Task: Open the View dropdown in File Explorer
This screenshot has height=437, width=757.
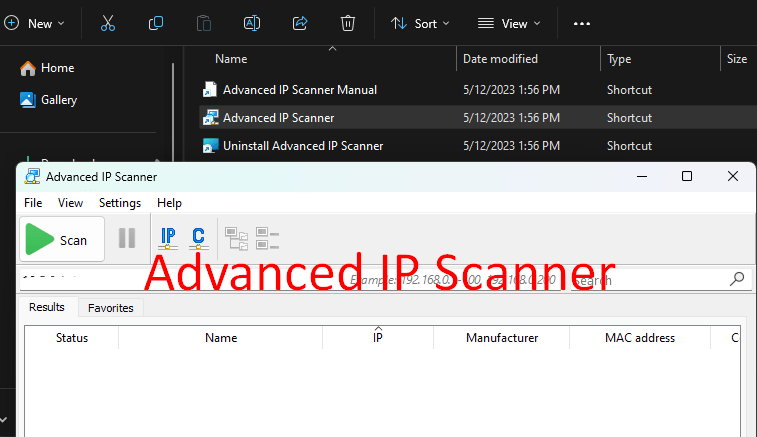Action: point(509,23)
